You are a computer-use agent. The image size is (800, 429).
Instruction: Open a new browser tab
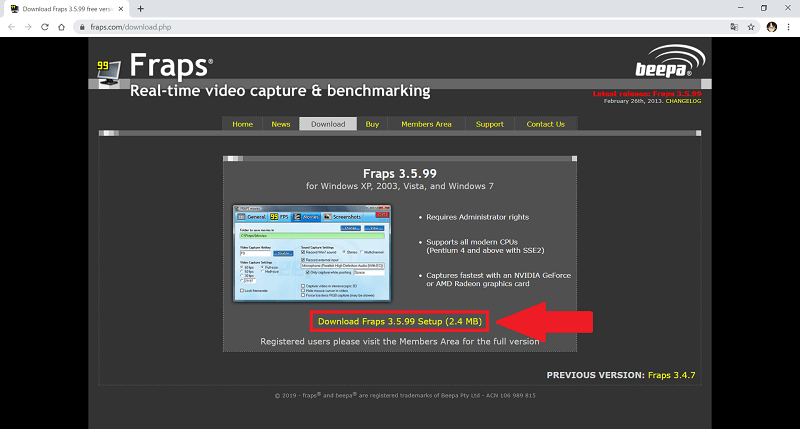click(140, 8)
